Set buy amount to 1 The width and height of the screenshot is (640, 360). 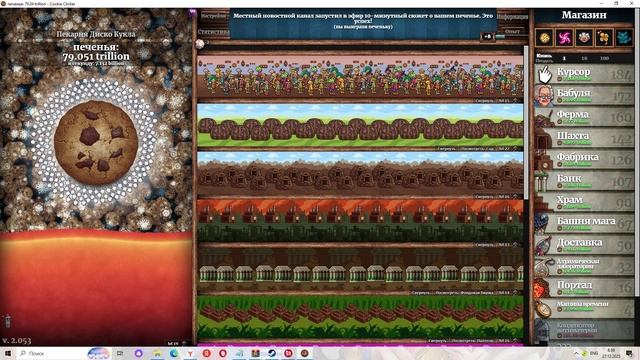[564, 58]
